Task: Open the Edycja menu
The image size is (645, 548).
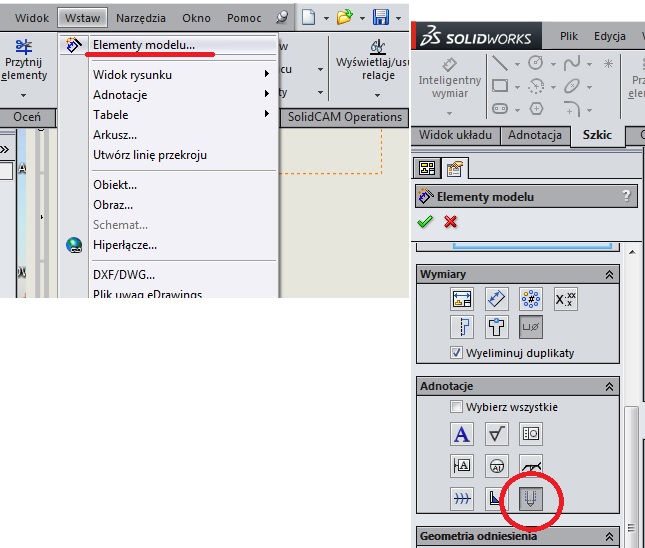Action: coord(610,36)
